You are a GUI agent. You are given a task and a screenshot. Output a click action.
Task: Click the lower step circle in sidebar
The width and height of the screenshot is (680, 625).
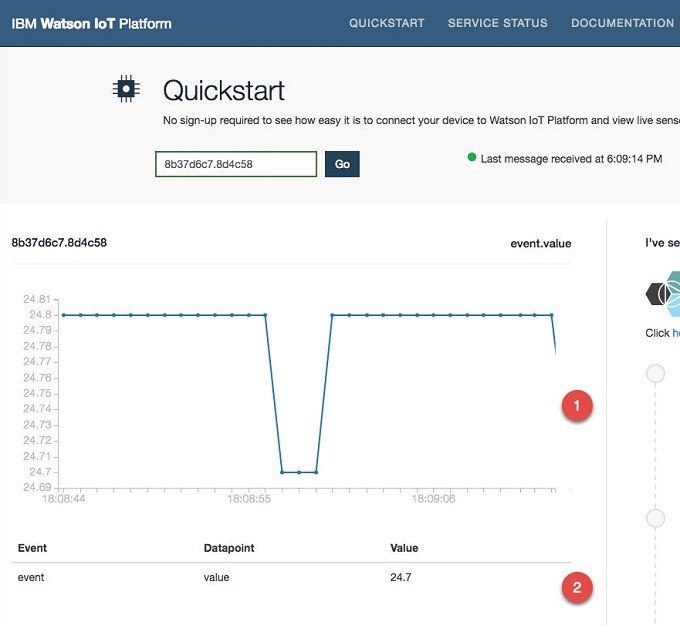pos(655,518)
